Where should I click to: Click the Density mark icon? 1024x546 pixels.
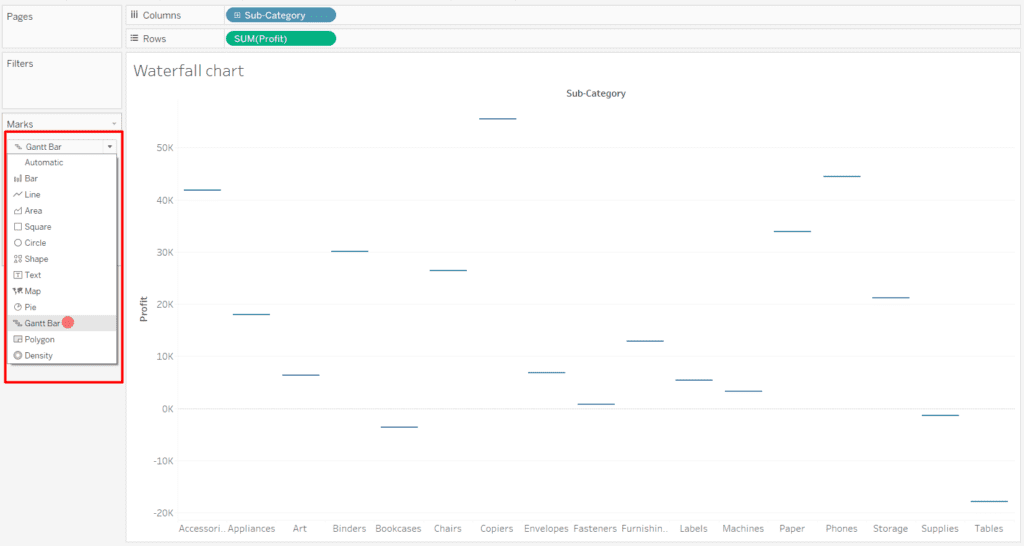coord(18,355)
